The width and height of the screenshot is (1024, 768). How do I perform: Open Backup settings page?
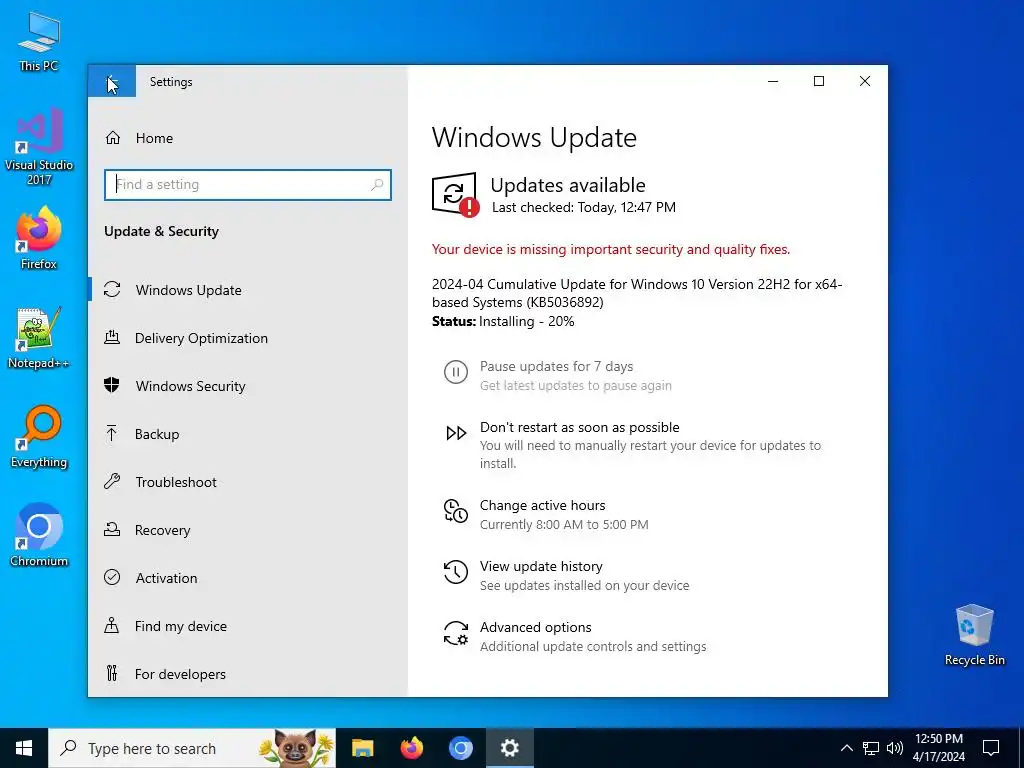tap(157, 434)
